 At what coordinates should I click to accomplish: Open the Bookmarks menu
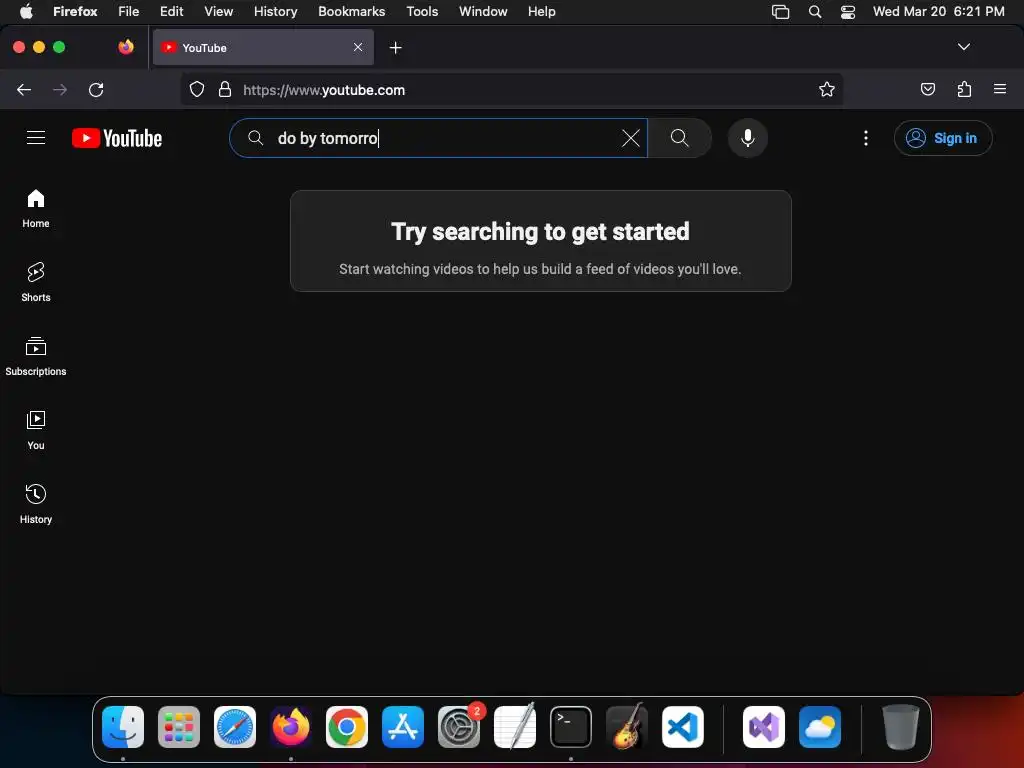click(x=351, y=11)
